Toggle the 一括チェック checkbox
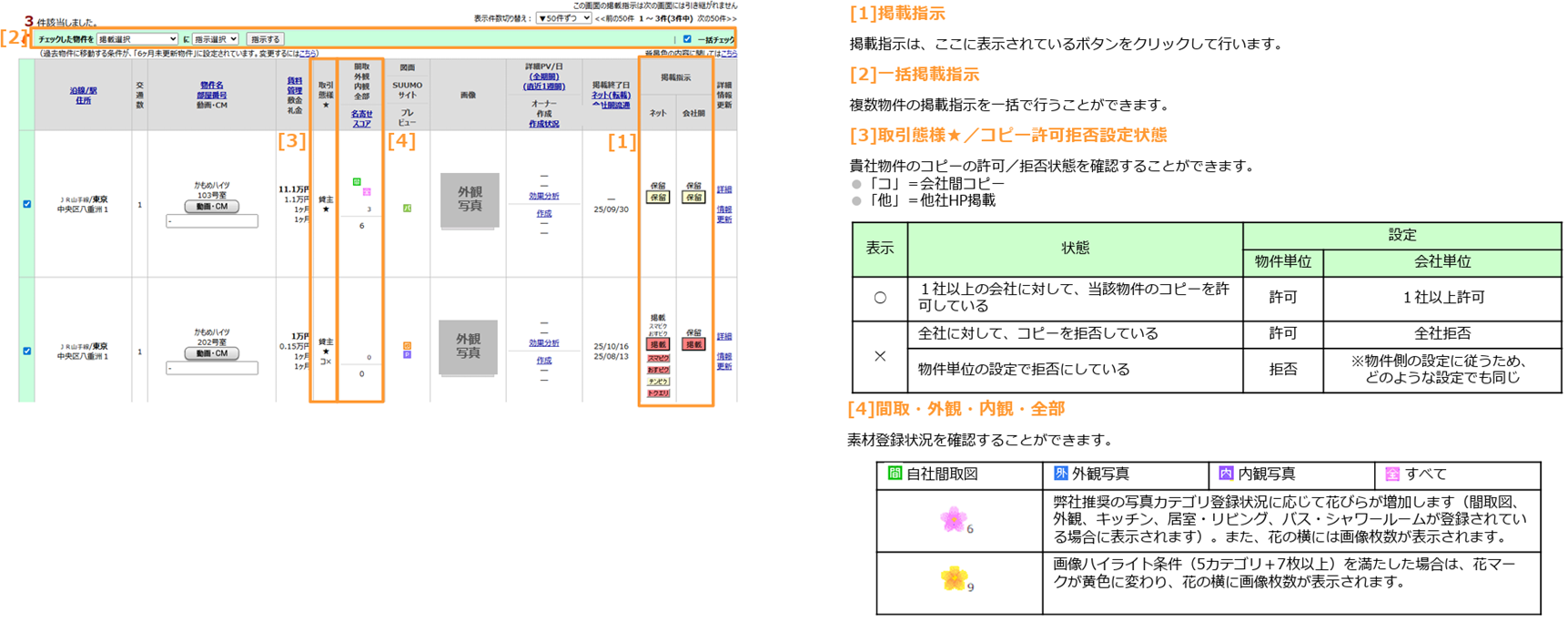This screenshot has height=622, width=1568. (x=687, y=39)
